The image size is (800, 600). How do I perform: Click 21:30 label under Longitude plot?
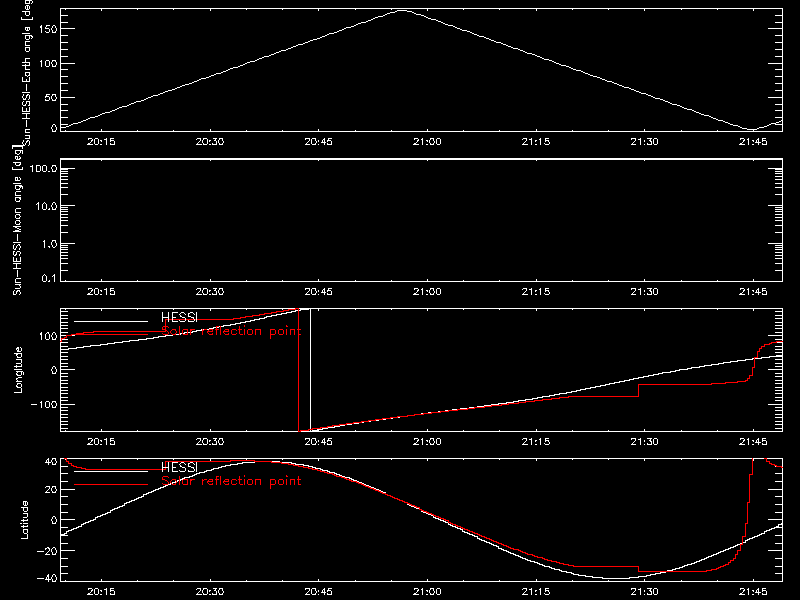[x=644, y=441]
